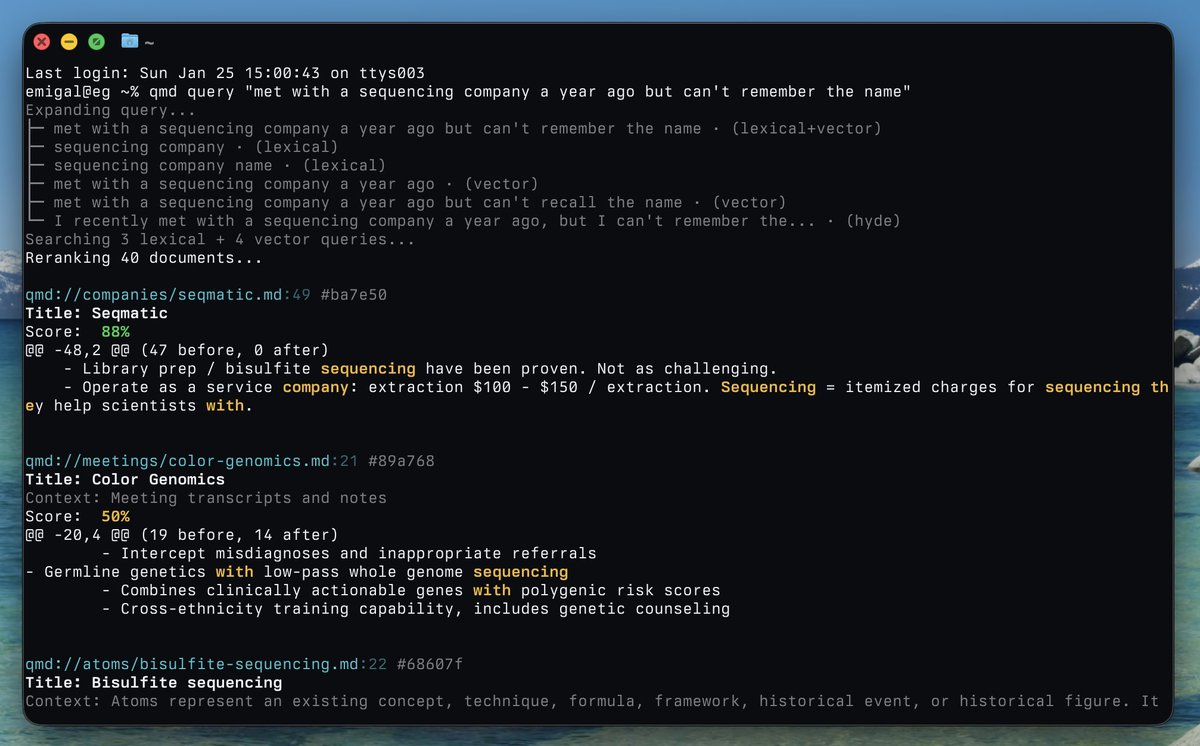Click "Context: Meeting transcripts and notes"

click(206, 498)
